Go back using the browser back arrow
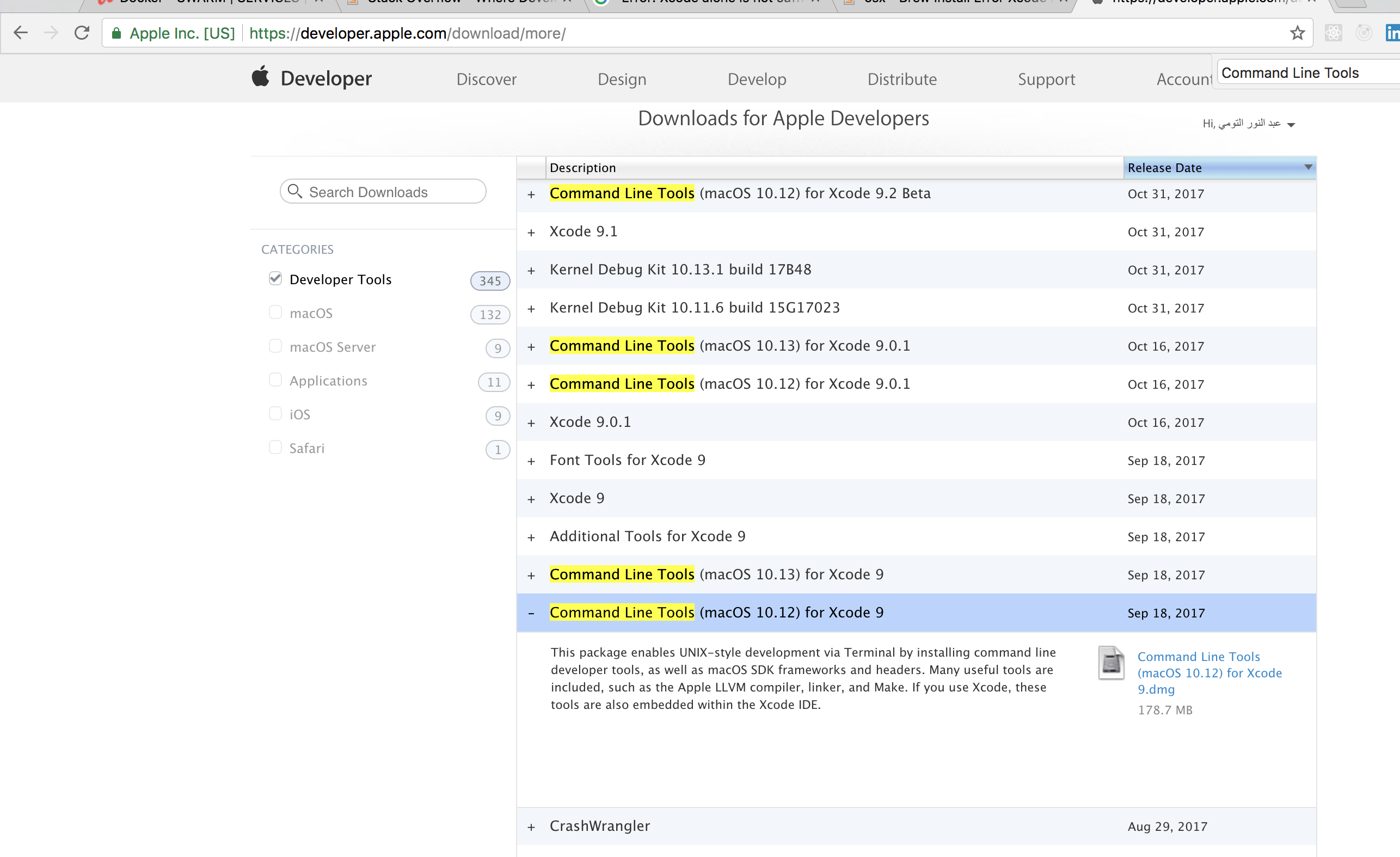1400x857 pixels. 21,33
